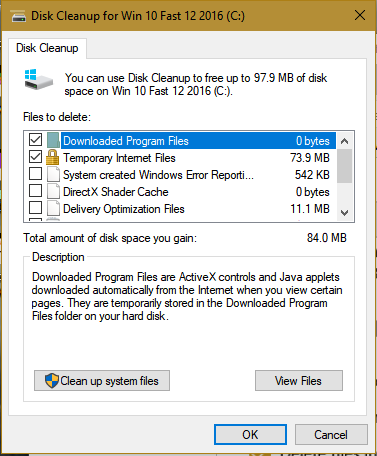This screenshot has height=456, width=377.
Task: Click the file list scrollbar thumb
Action: (x=344, y=166)
